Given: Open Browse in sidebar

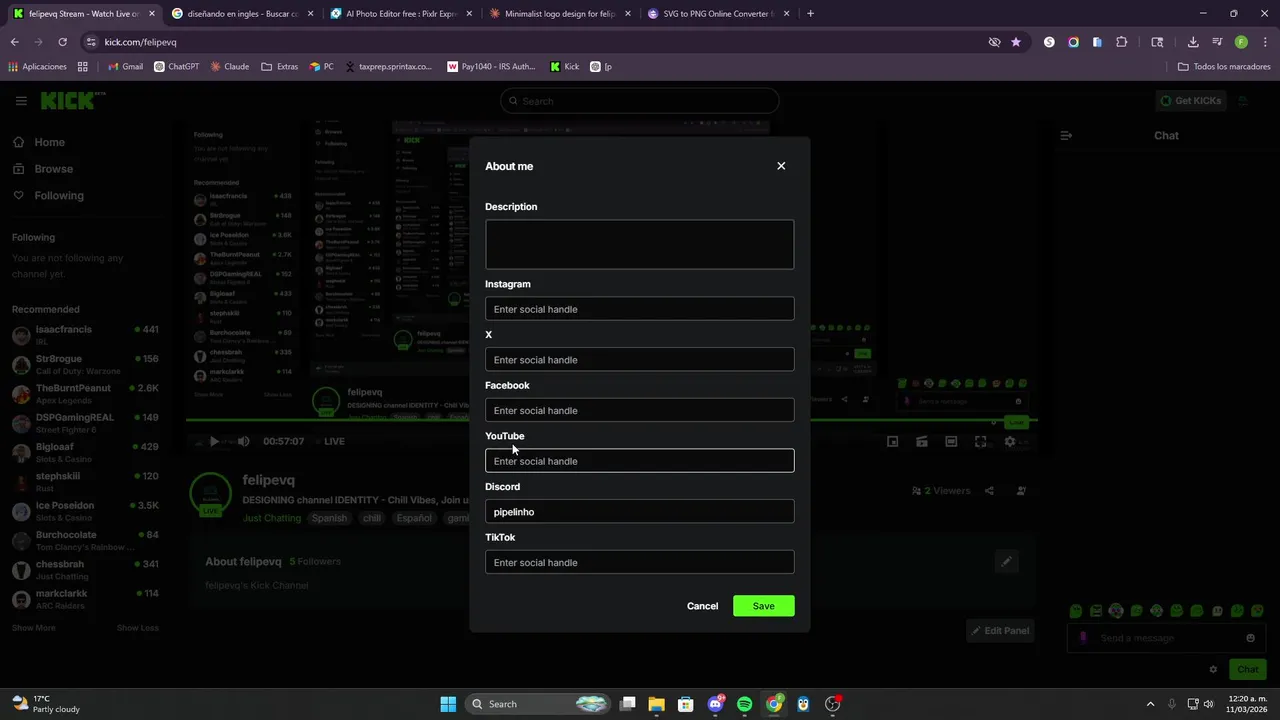Looking at the screenshot, I should [x=43, y=169].
